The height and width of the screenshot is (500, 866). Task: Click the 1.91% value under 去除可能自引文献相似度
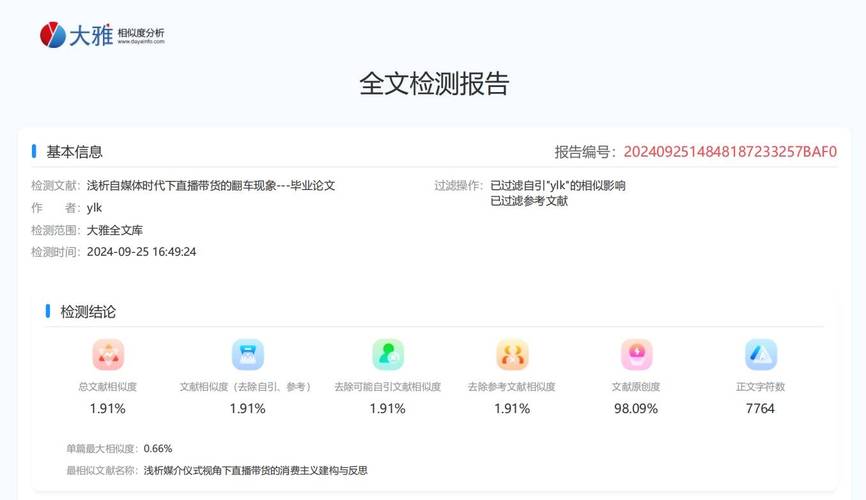pos(388,408)
